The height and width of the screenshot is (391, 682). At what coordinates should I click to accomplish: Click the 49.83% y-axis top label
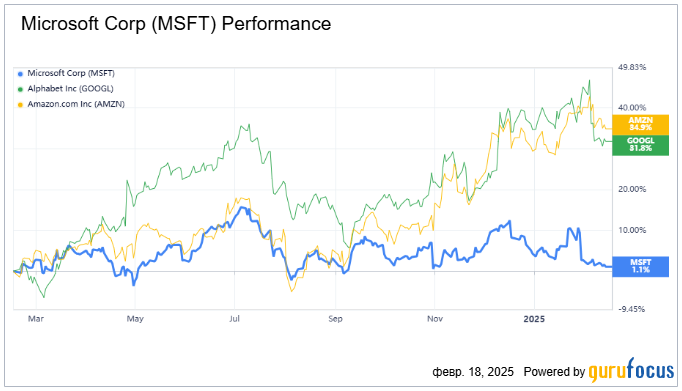(632, 67)
